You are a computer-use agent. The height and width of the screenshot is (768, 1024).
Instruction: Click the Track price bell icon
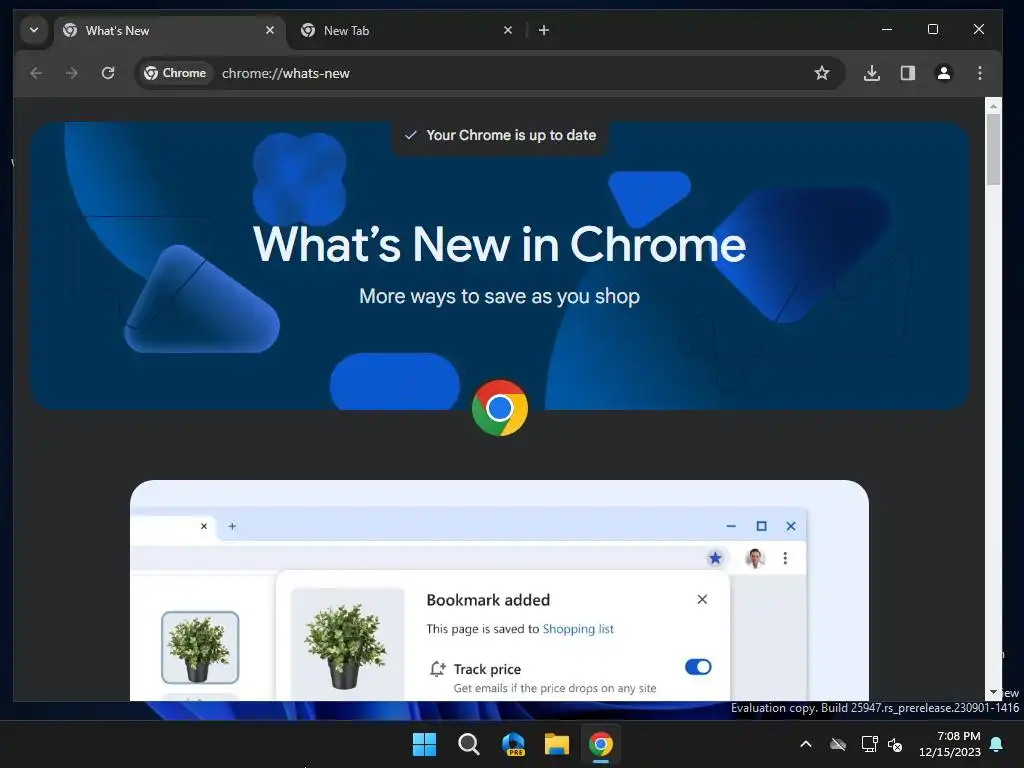437,669
